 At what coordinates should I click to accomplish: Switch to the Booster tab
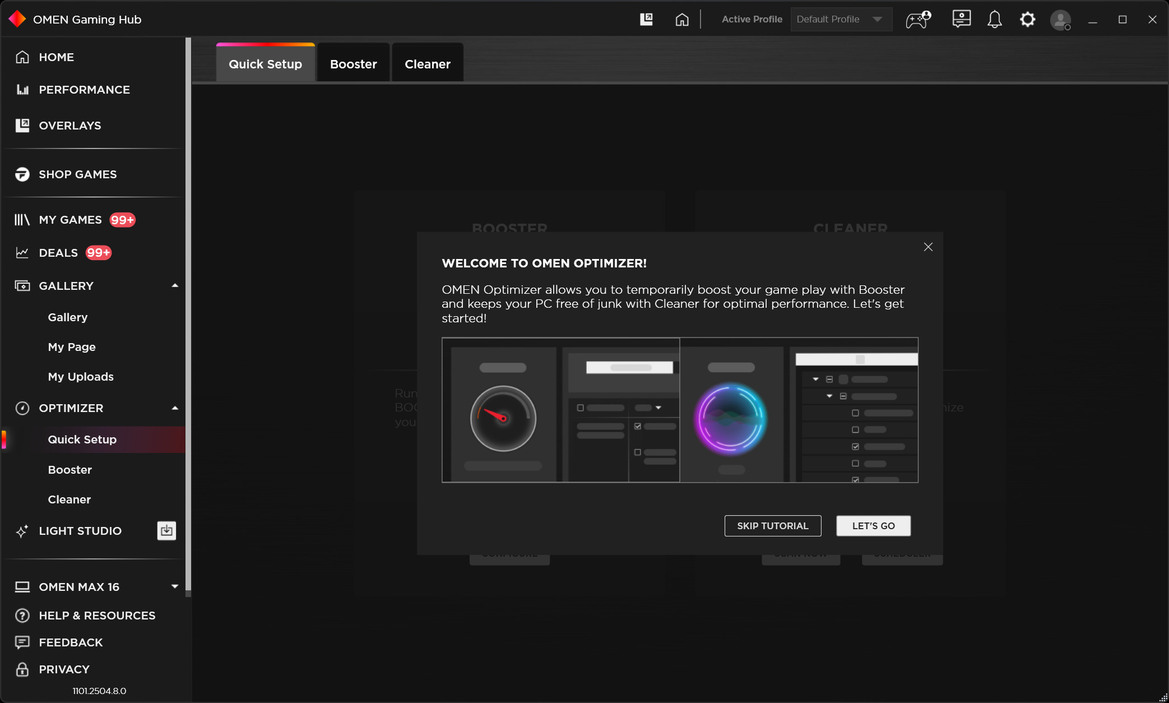point(353,63)
